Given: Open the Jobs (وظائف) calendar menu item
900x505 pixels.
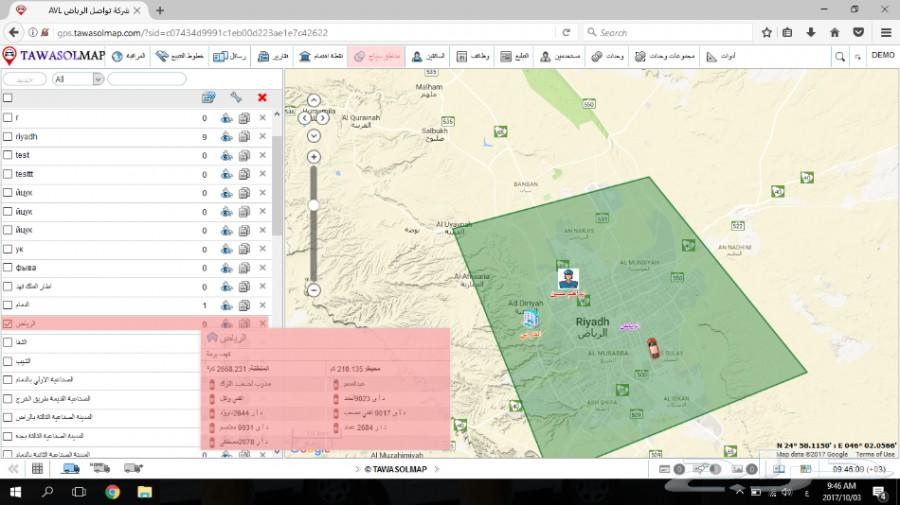Looking at the screenshot, I should (x=472, y=56).
